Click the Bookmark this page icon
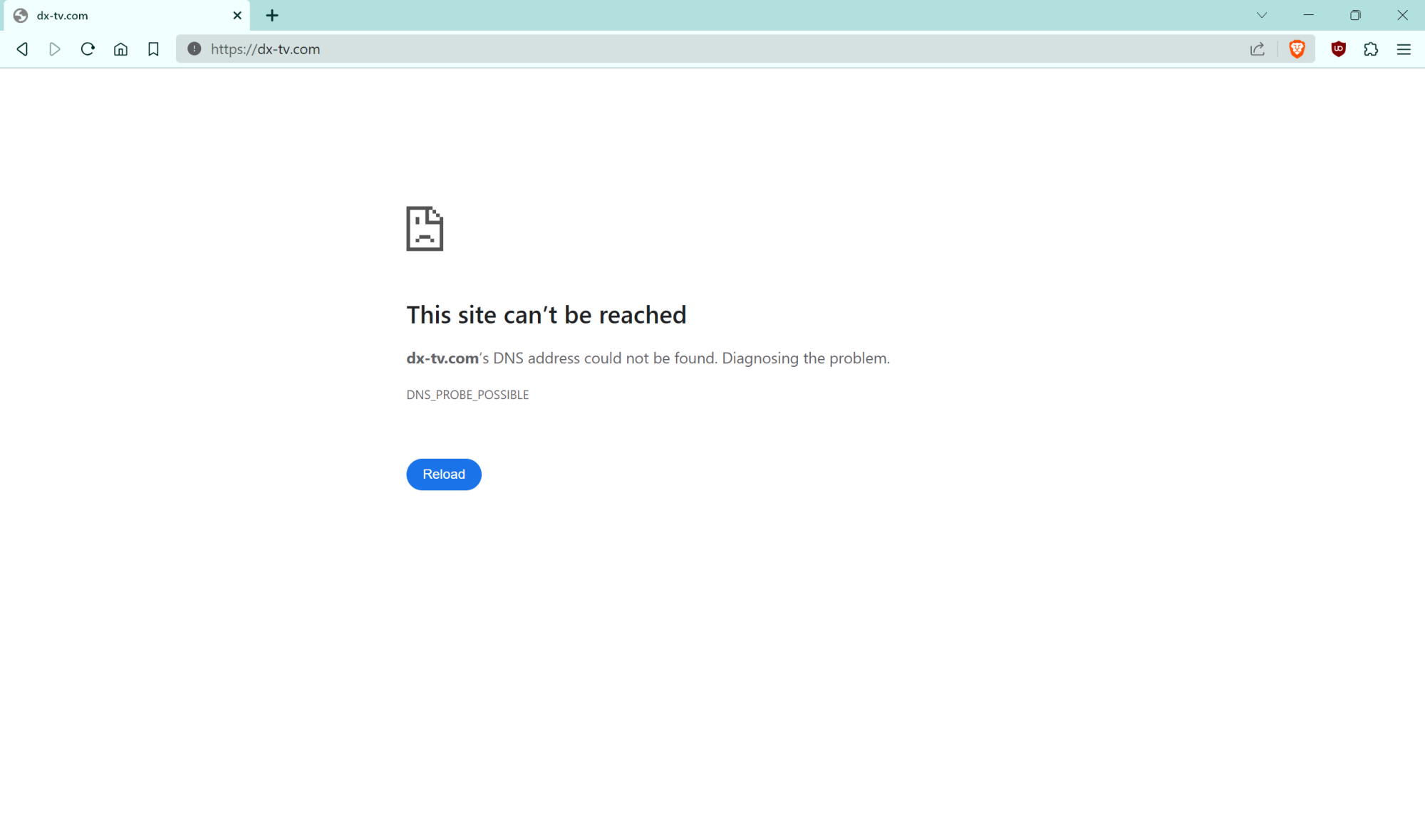Screen dimensions: 1425x840 click(153, 49)
